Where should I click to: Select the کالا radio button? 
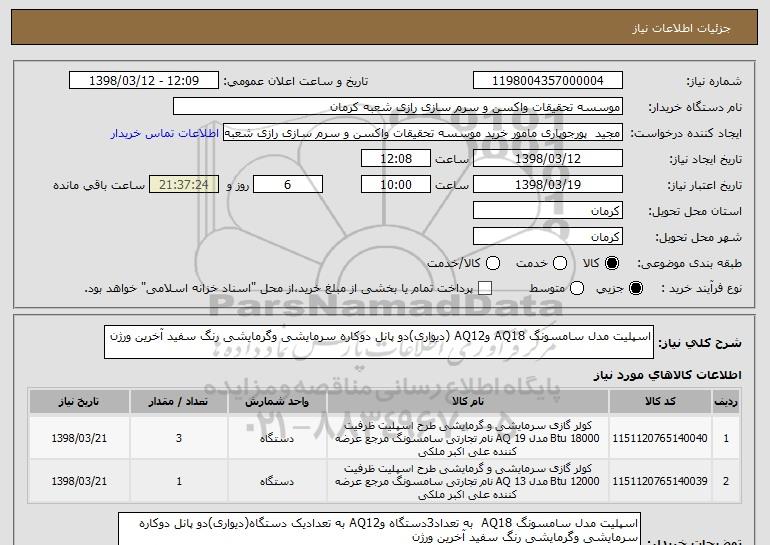[x=612, y=264]
